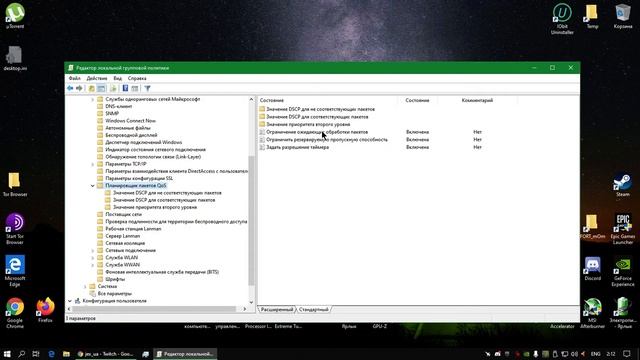Open the Edge icon on the taskbar
This screenshot has height=360, width=640.
[51, 354]
